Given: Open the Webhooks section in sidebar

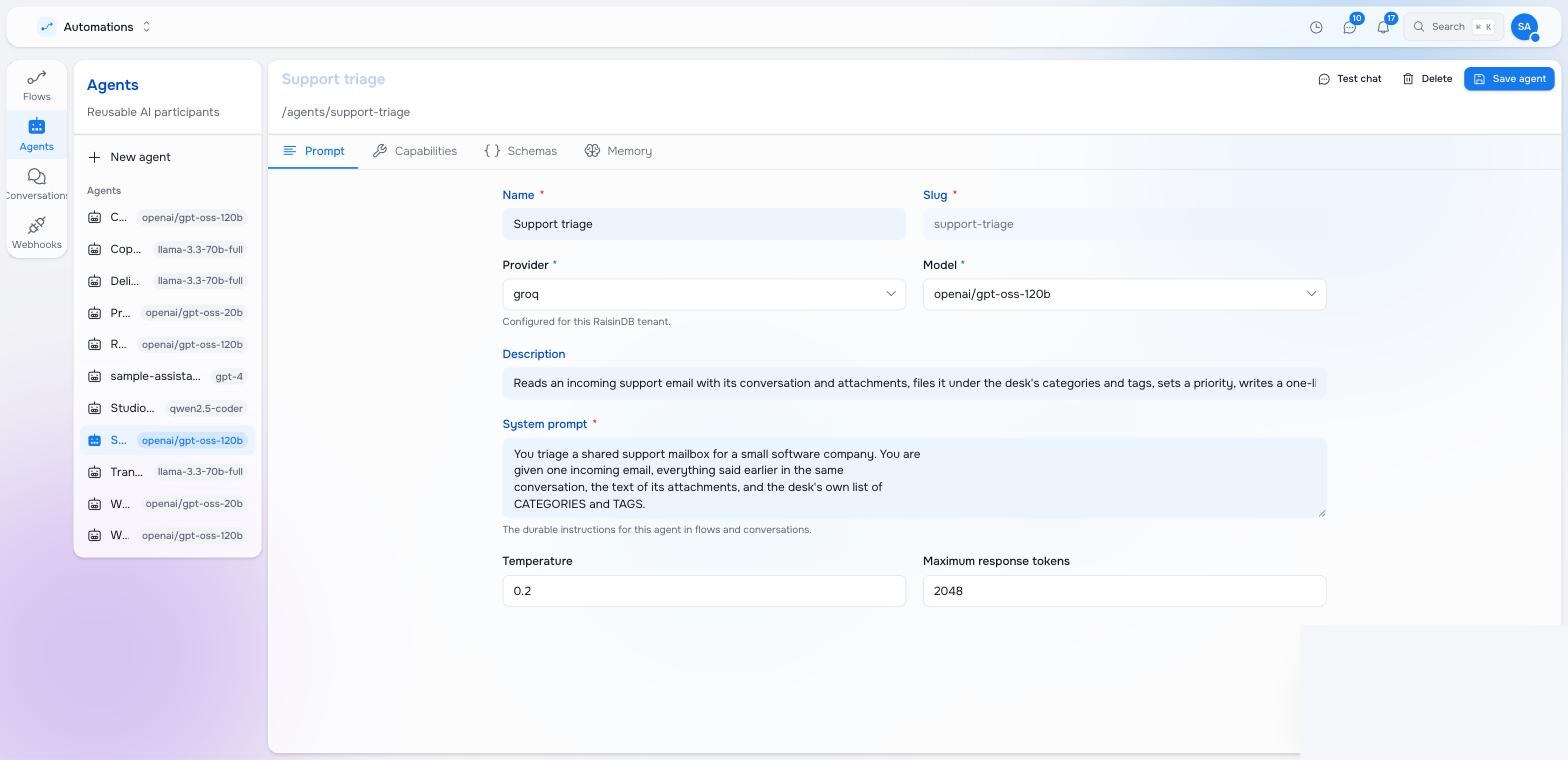Looking at the screenshot, I should [x=37, y=233].
